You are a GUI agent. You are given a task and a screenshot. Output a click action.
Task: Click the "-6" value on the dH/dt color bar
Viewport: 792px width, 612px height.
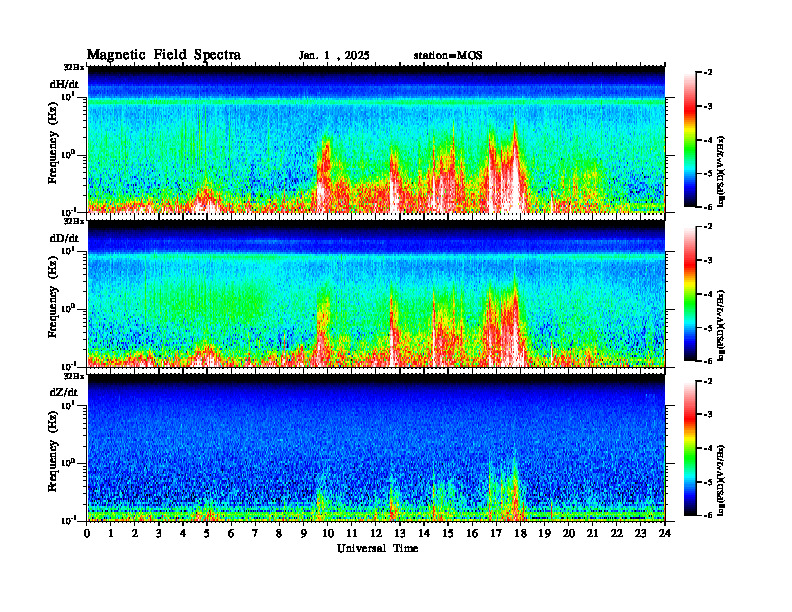tap(708, 207)
